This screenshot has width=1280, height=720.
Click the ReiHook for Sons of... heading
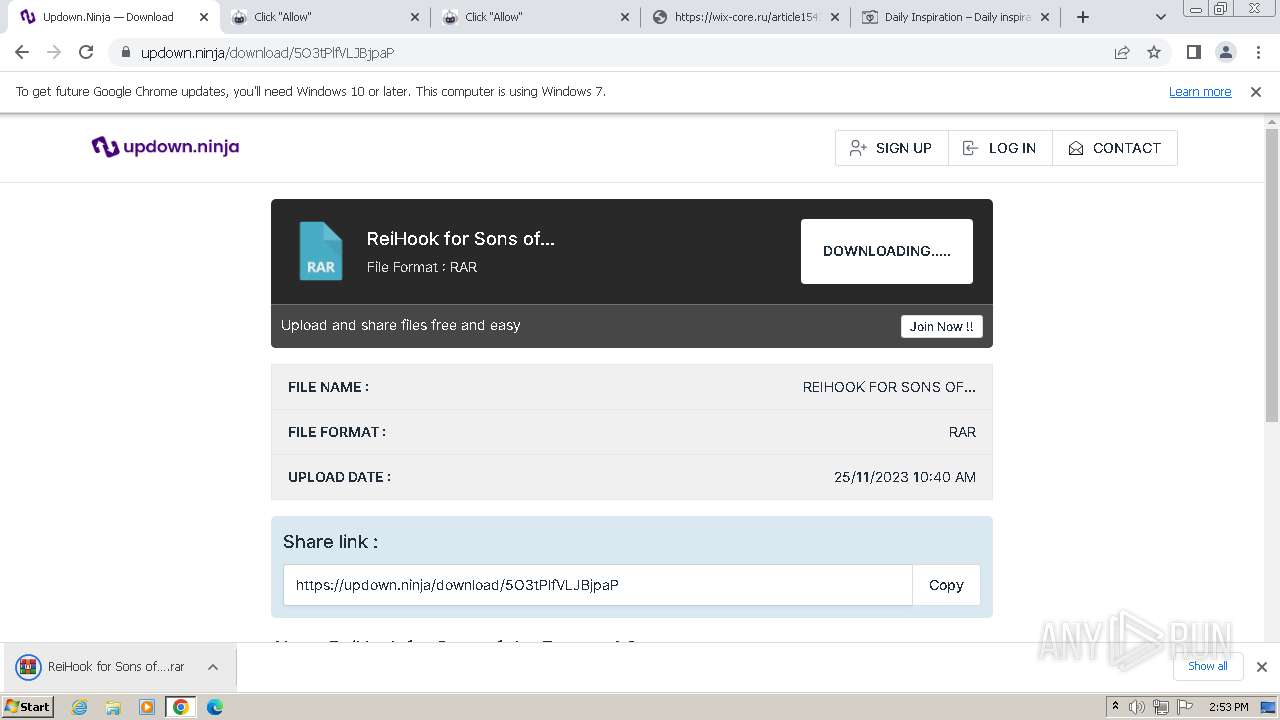coord(460,238)
